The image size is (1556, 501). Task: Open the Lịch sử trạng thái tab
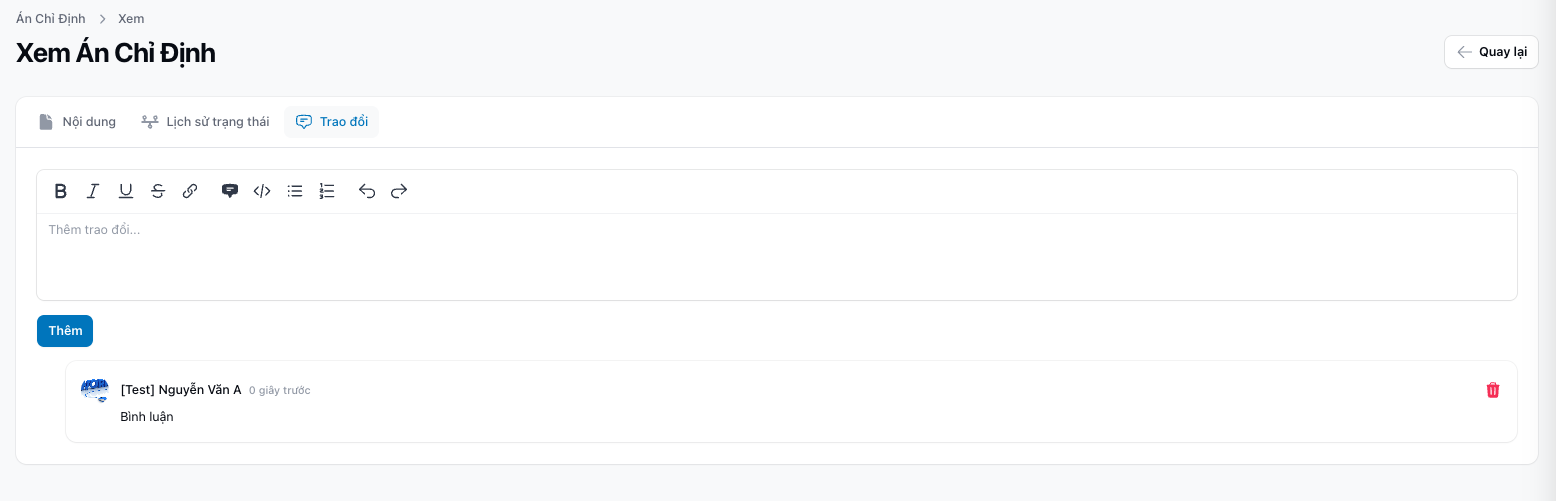point(205,122)
